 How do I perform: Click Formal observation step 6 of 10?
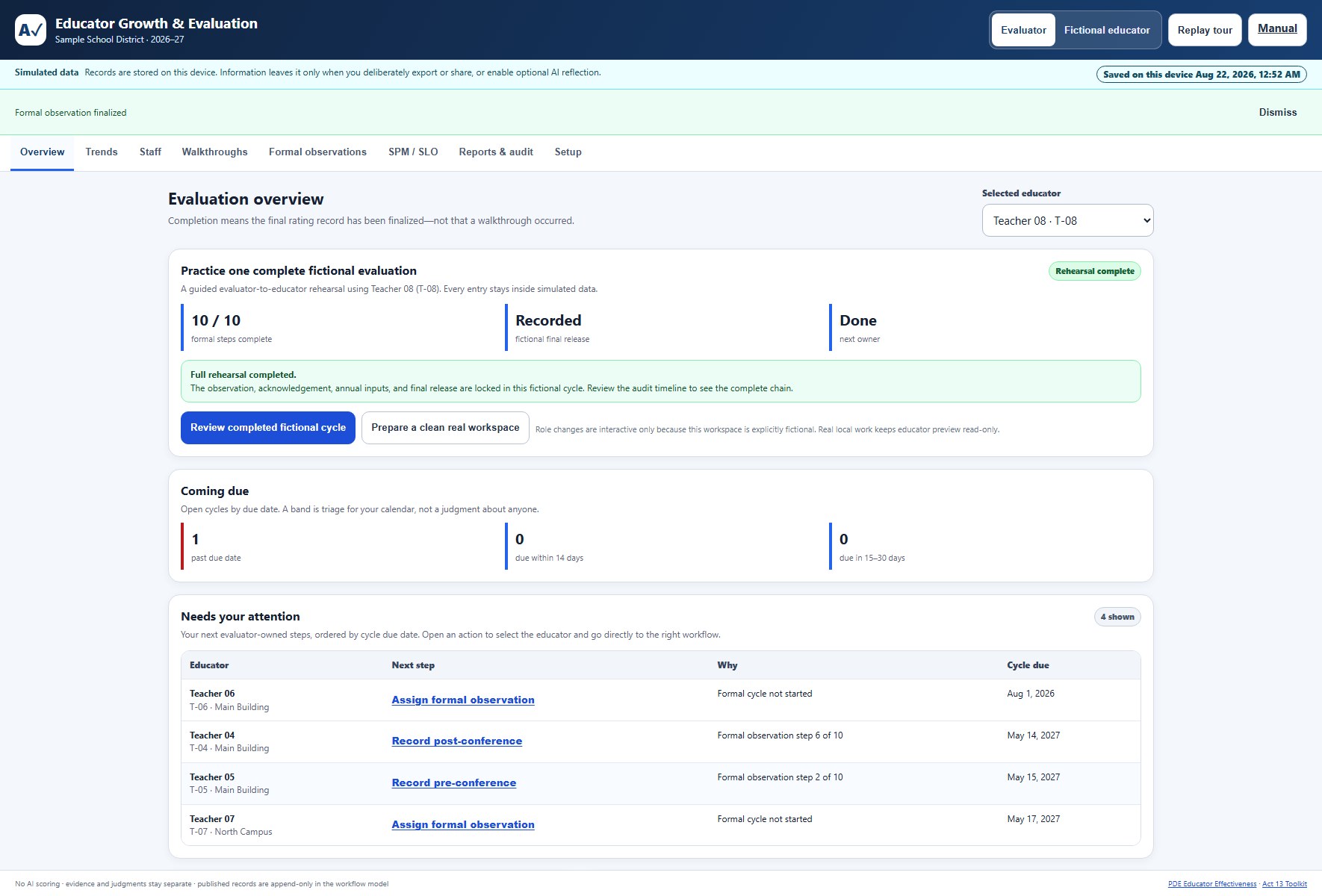(x=780, y=735)
